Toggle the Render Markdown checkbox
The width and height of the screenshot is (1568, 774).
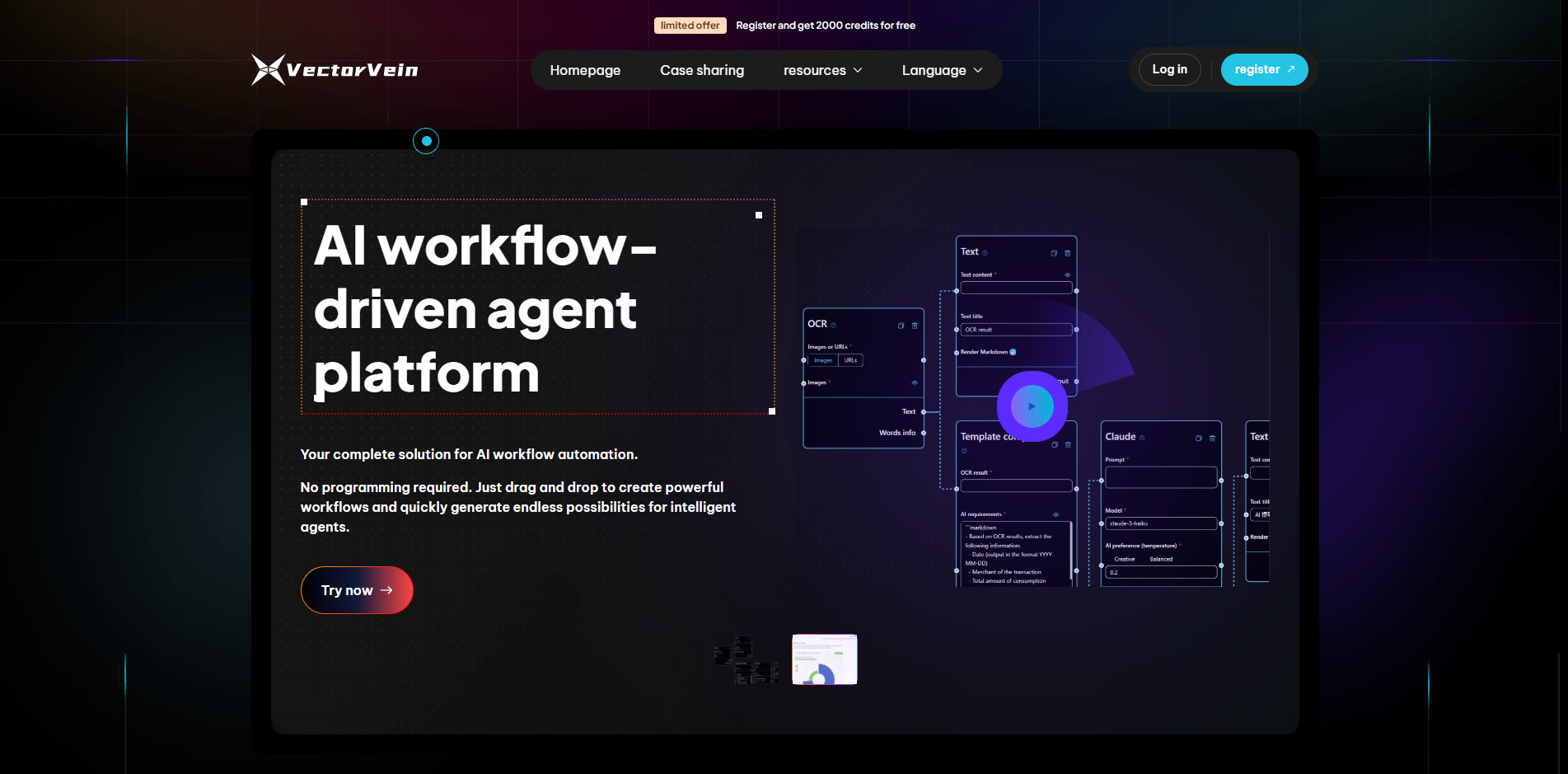tap(1013, 352)
